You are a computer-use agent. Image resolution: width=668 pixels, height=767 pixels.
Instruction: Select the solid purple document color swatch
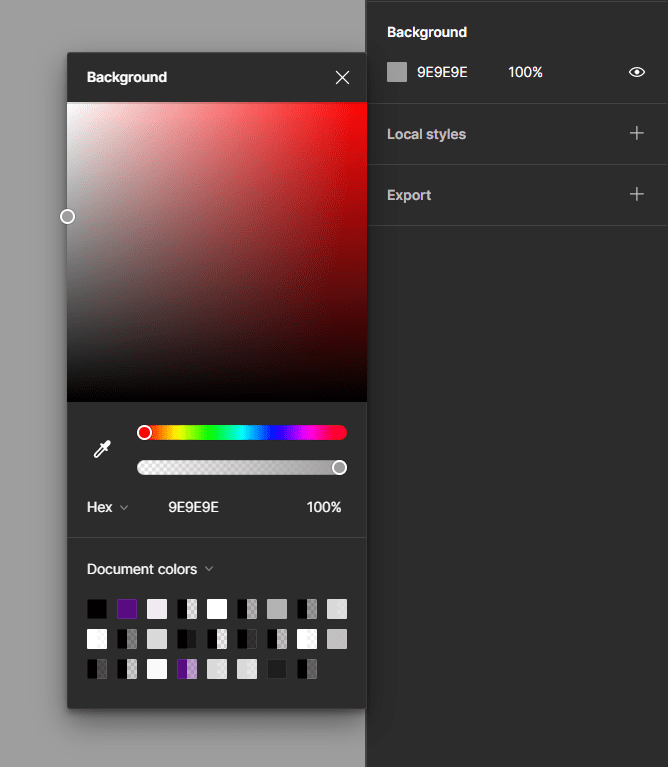(127, 609)
